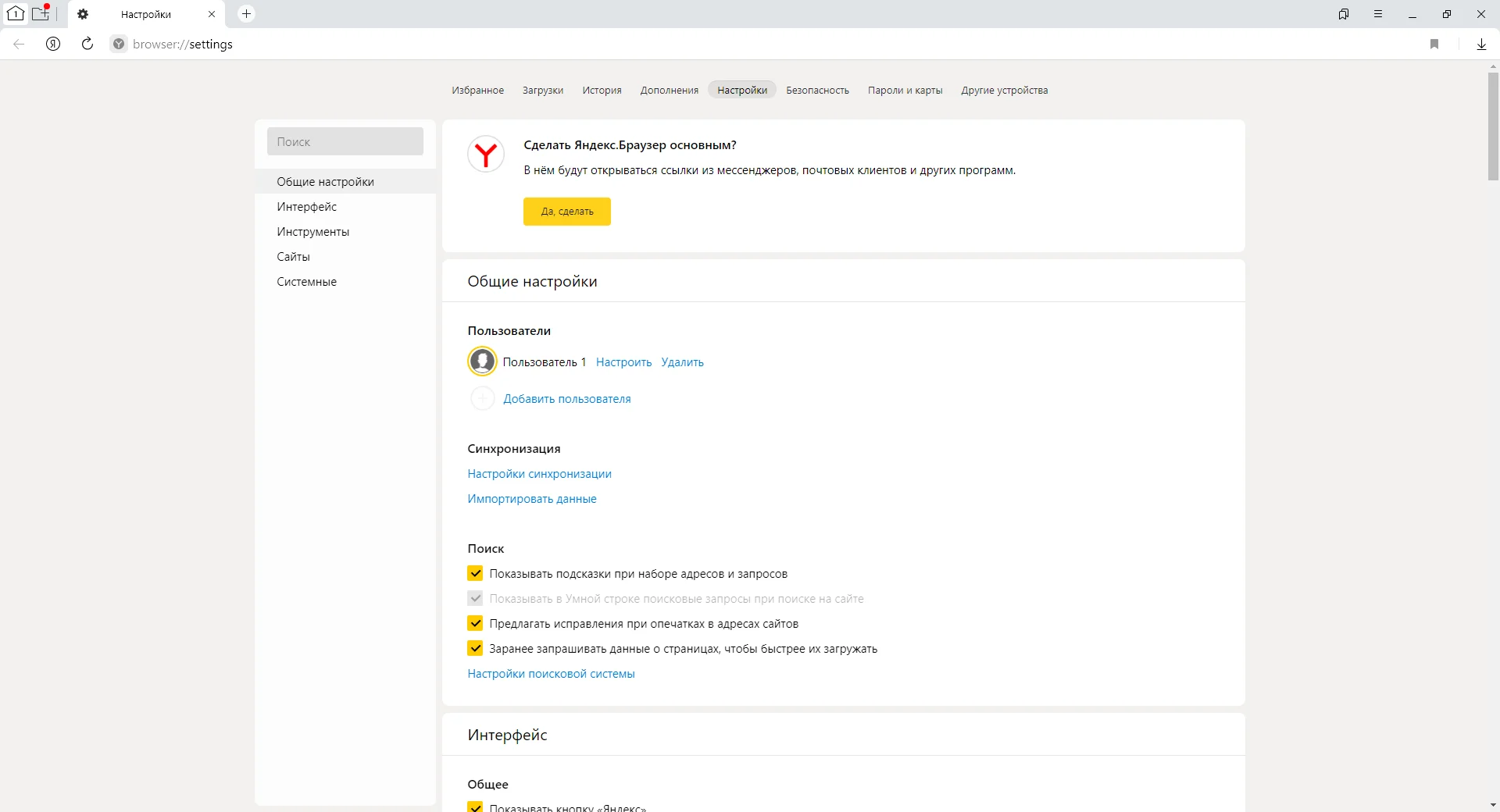Select Интерфейс in the sidebar

[x=345, y=206]
